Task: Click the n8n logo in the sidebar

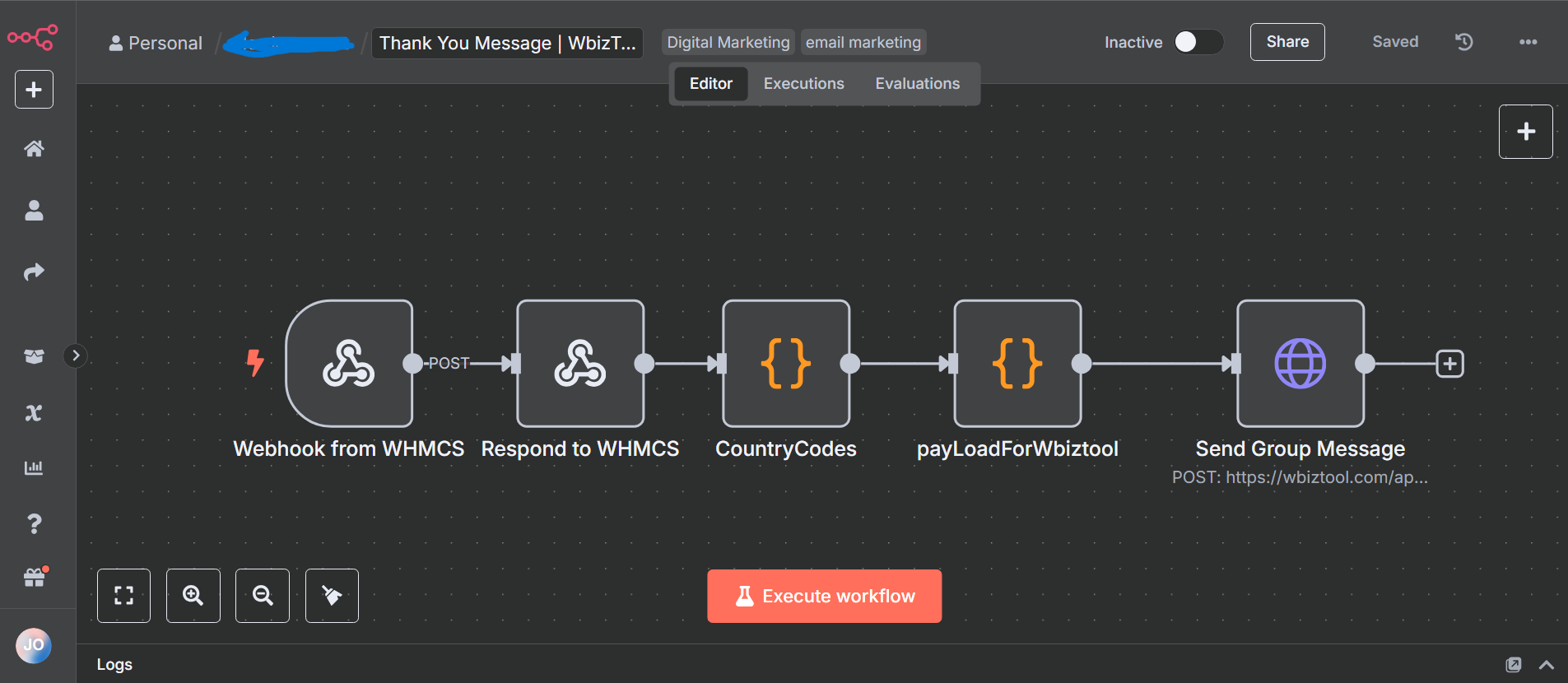Action: [33, 37]
